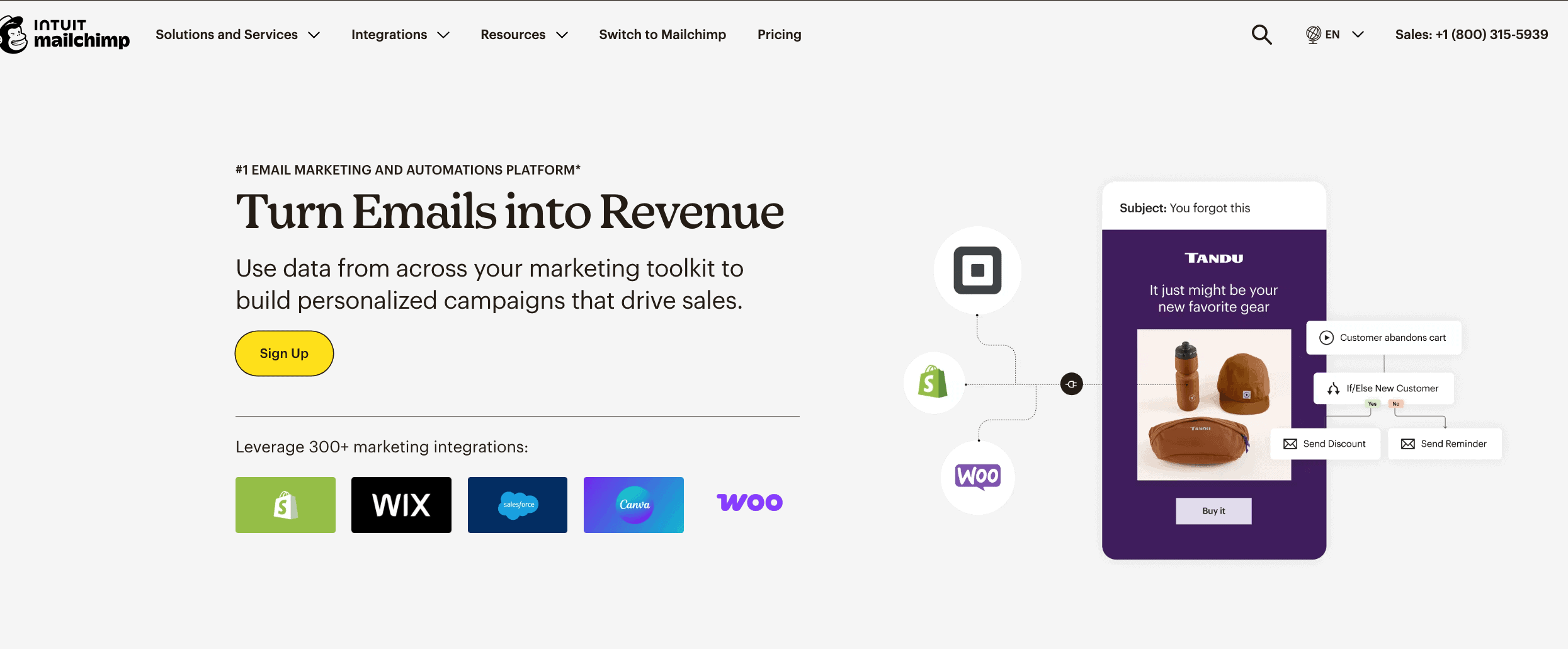
Task: Click the play icon beside Customer abandons cart
Action: (x=1326, y=338)
